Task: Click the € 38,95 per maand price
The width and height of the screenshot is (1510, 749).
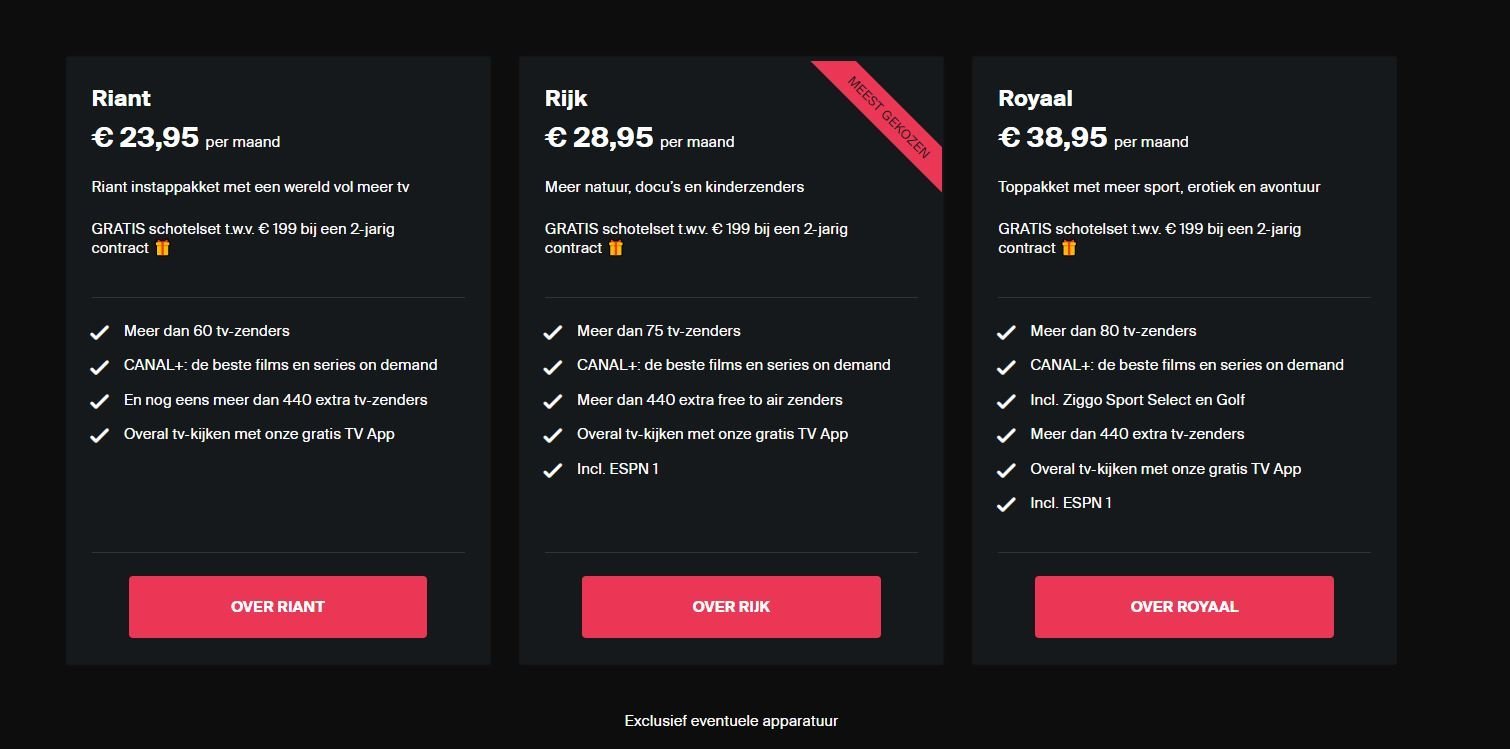Action: pyautogui.click(x=1093, y=138)
